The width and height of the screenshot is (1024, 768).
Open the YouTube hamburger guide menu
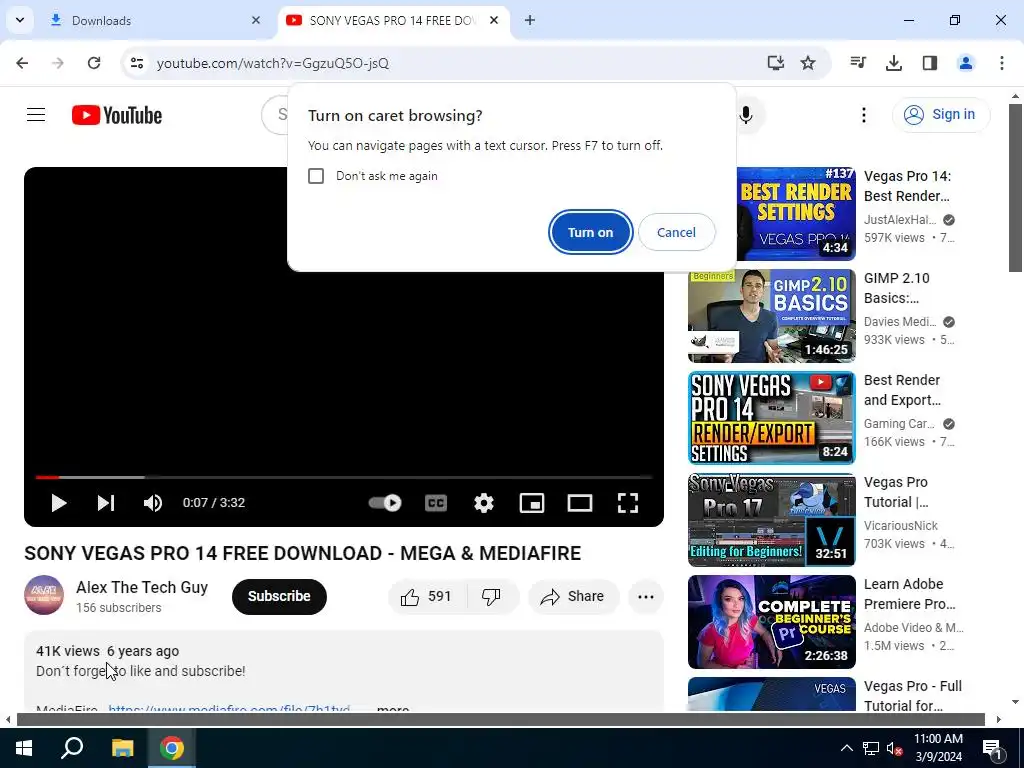(x=36, y=115)
